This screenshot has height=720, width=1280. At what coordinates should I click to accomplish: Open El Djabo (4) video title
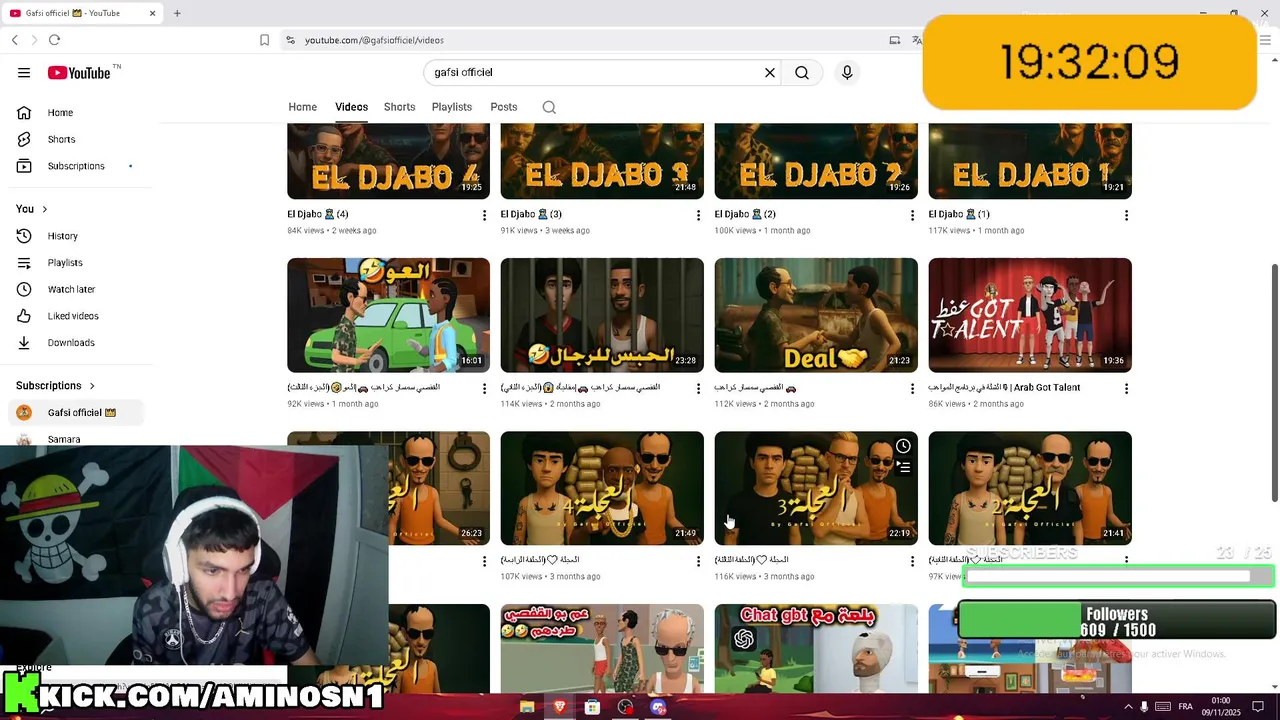318,214
